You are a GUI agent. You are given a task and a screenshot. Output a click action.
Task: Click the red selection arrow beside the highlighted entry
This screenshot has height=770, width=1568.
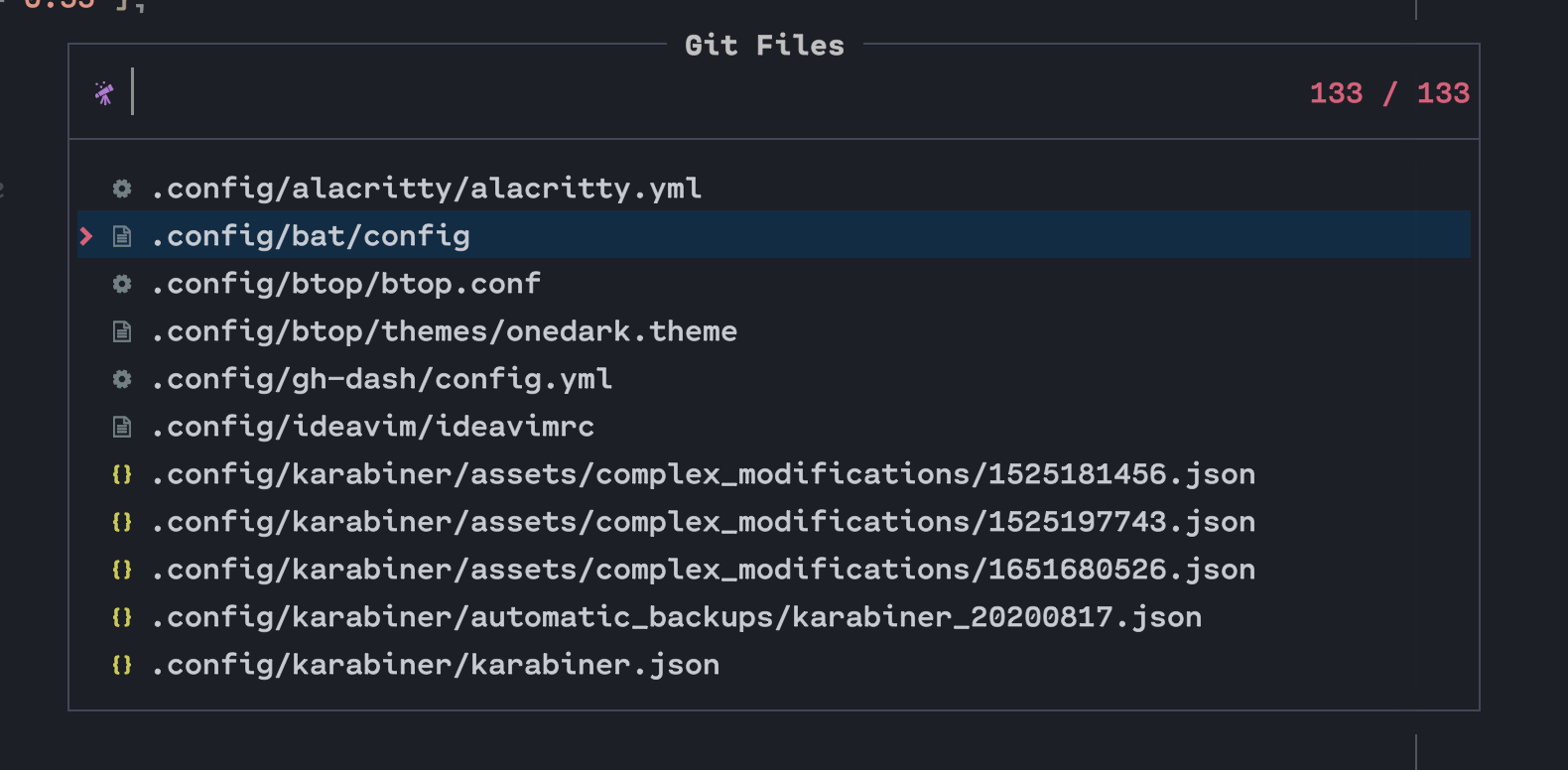pyautogui.click(x=85, y=236)
